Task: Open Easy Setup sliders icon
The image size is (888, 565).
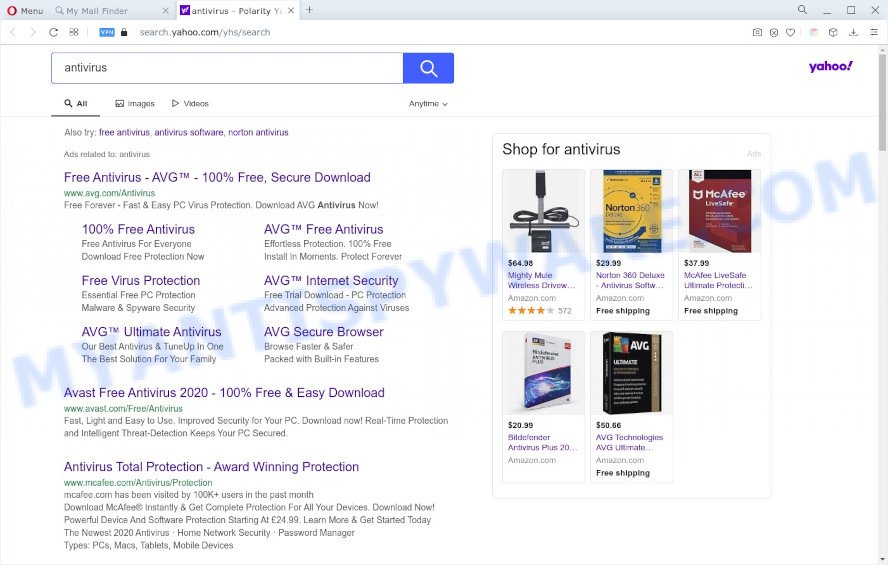Action: 874,32
